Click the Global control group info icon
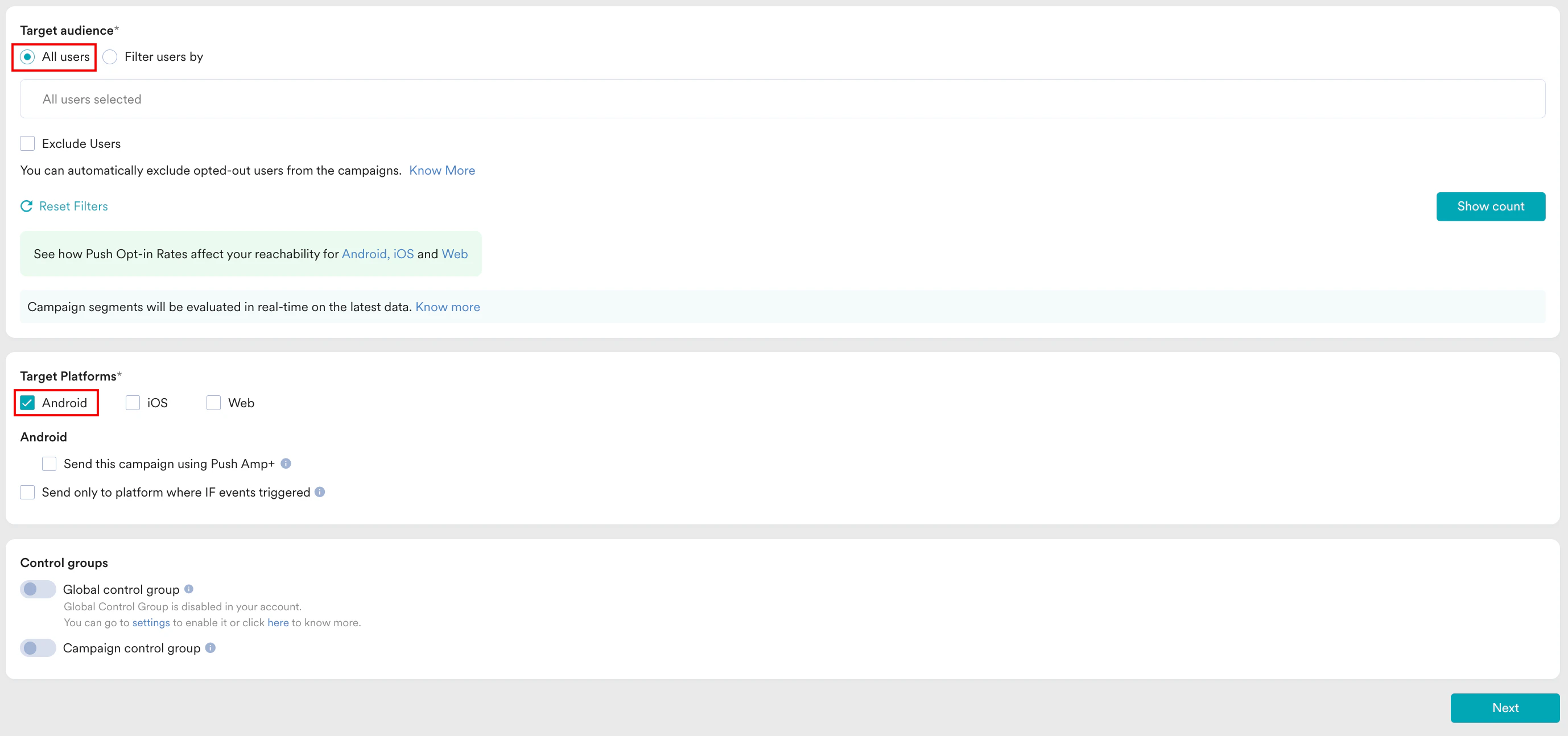The height and width of the screenshot is (736, 1568). (189, 589)
